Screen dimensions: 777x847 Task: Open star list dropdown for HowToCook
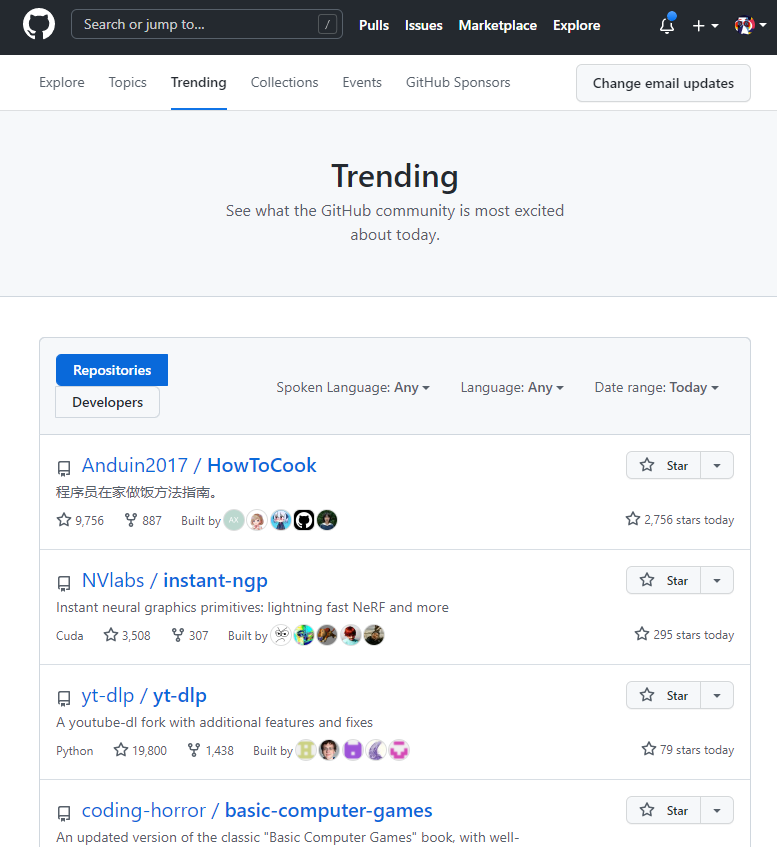(x=717, y=465)
